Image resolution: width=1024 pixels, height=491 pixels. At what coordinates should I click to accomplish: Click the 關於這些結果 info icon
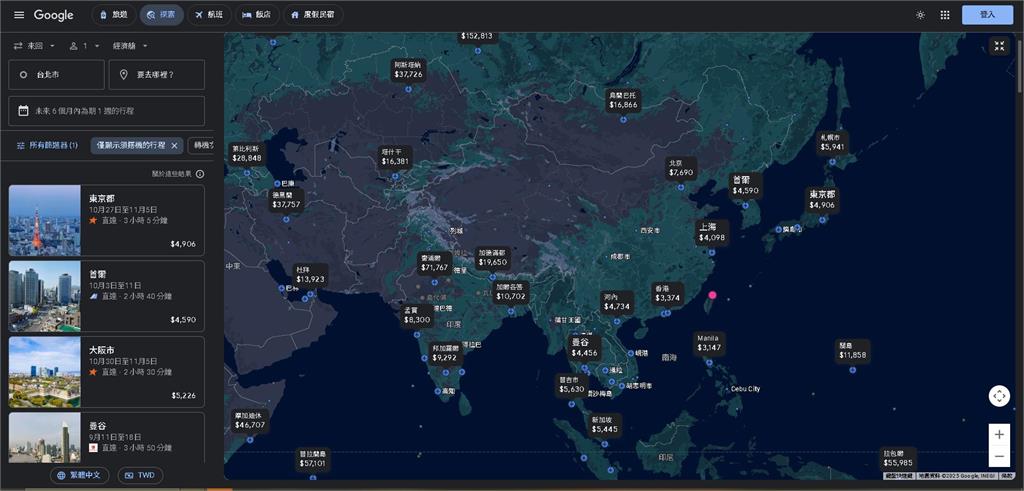[200, 174]
